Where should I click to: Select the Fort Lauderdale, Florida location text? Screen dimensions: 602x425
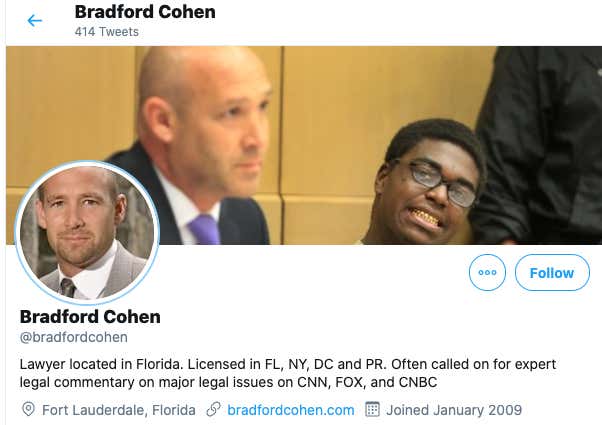click(x=119, y=410)
